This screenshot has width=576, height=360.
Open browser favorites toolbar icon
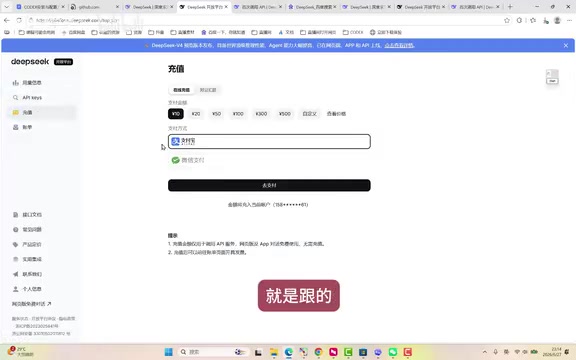(533, 20)
